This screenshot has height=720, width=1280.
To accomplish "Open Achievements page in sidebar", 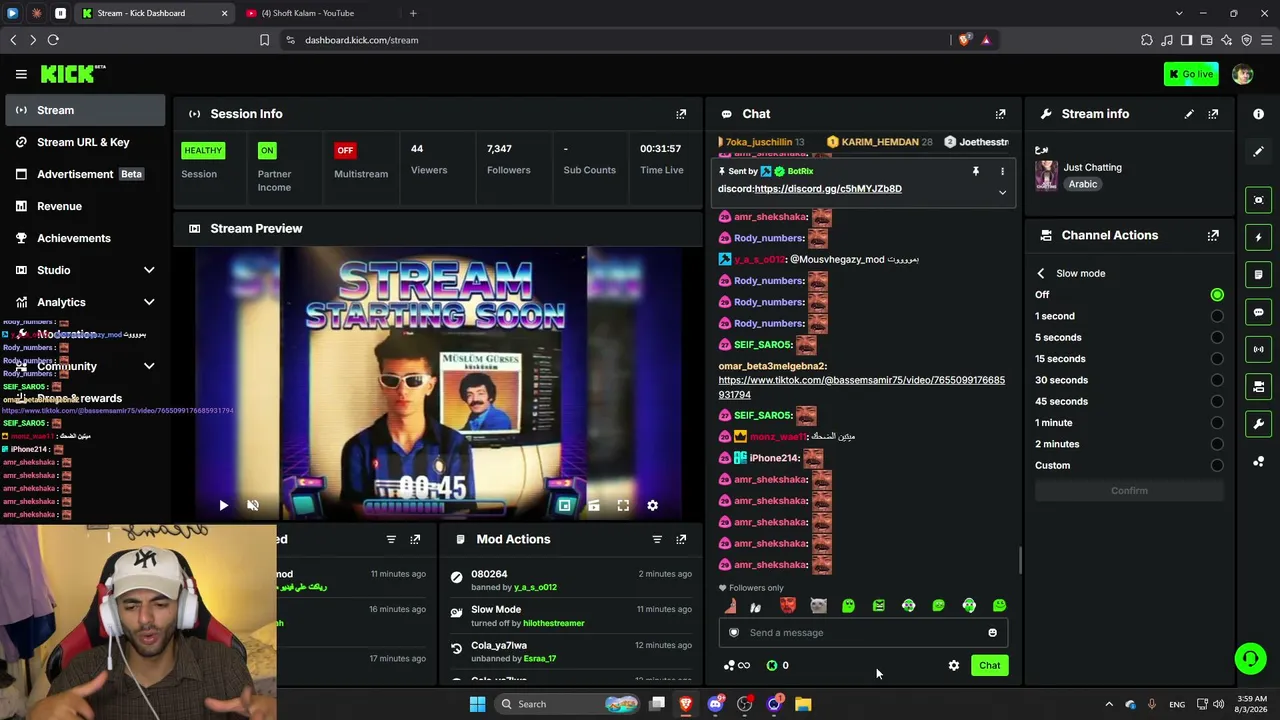I will 85,238.
